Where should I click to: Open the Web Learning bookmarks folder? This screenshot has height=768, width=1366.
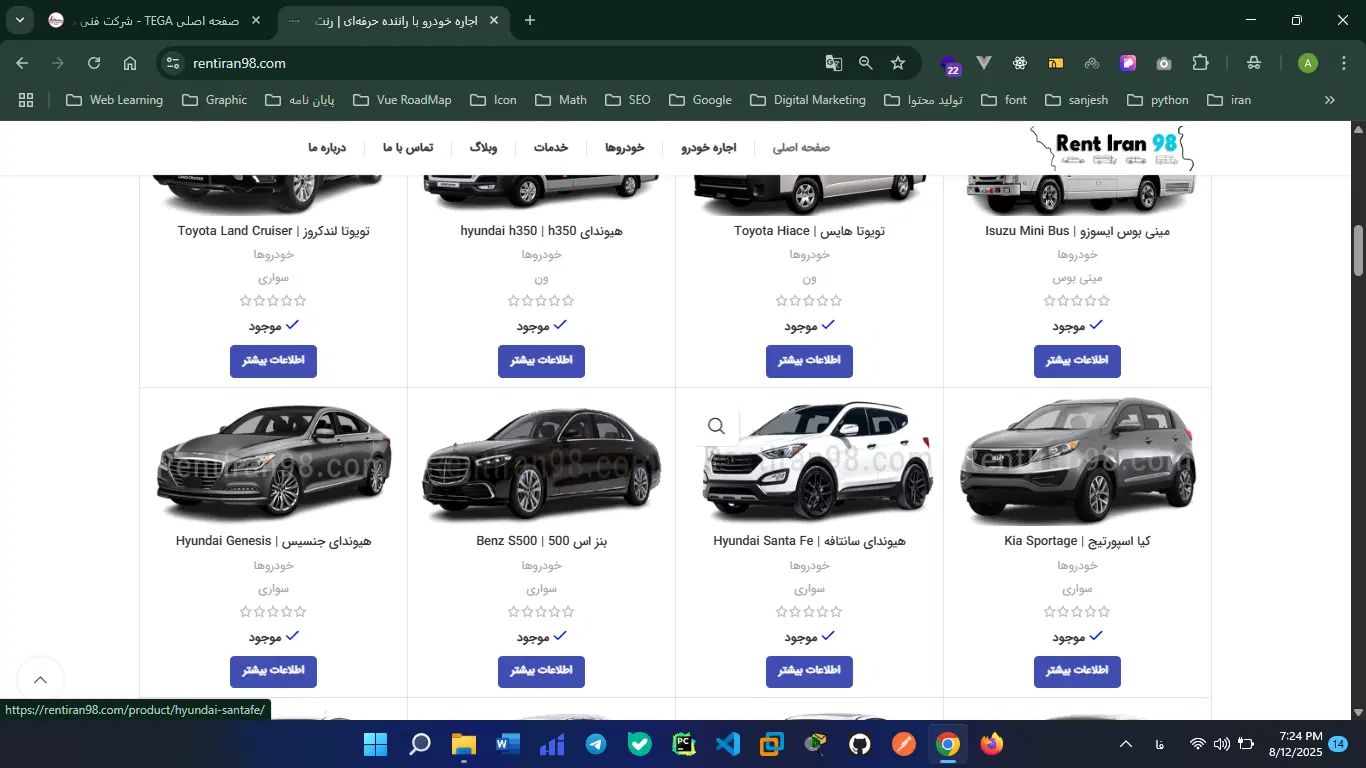coord(115,100)
